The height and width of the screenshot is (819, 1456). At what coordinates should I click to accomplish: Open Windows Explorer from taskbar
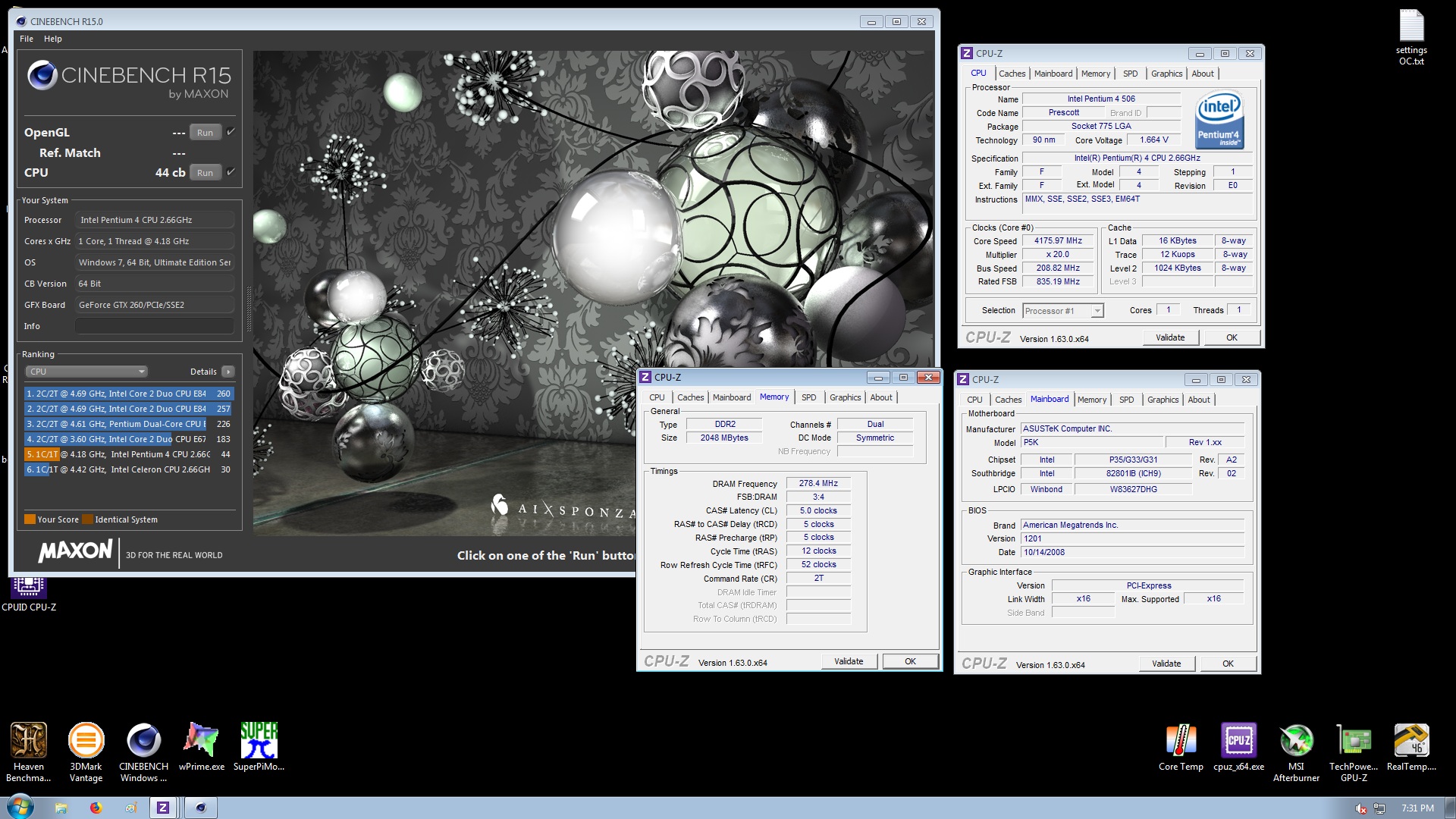pos(61,808)
